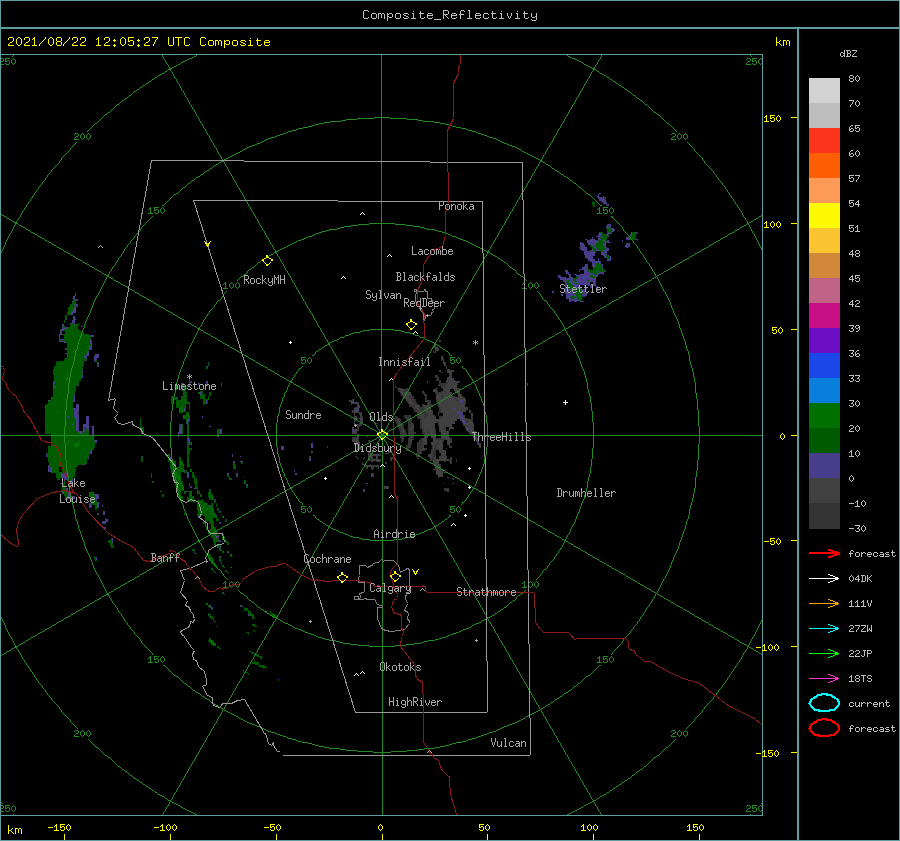Select the HighRiver label
This screenshot has width=900, height=841.
[x=415, y=702]
